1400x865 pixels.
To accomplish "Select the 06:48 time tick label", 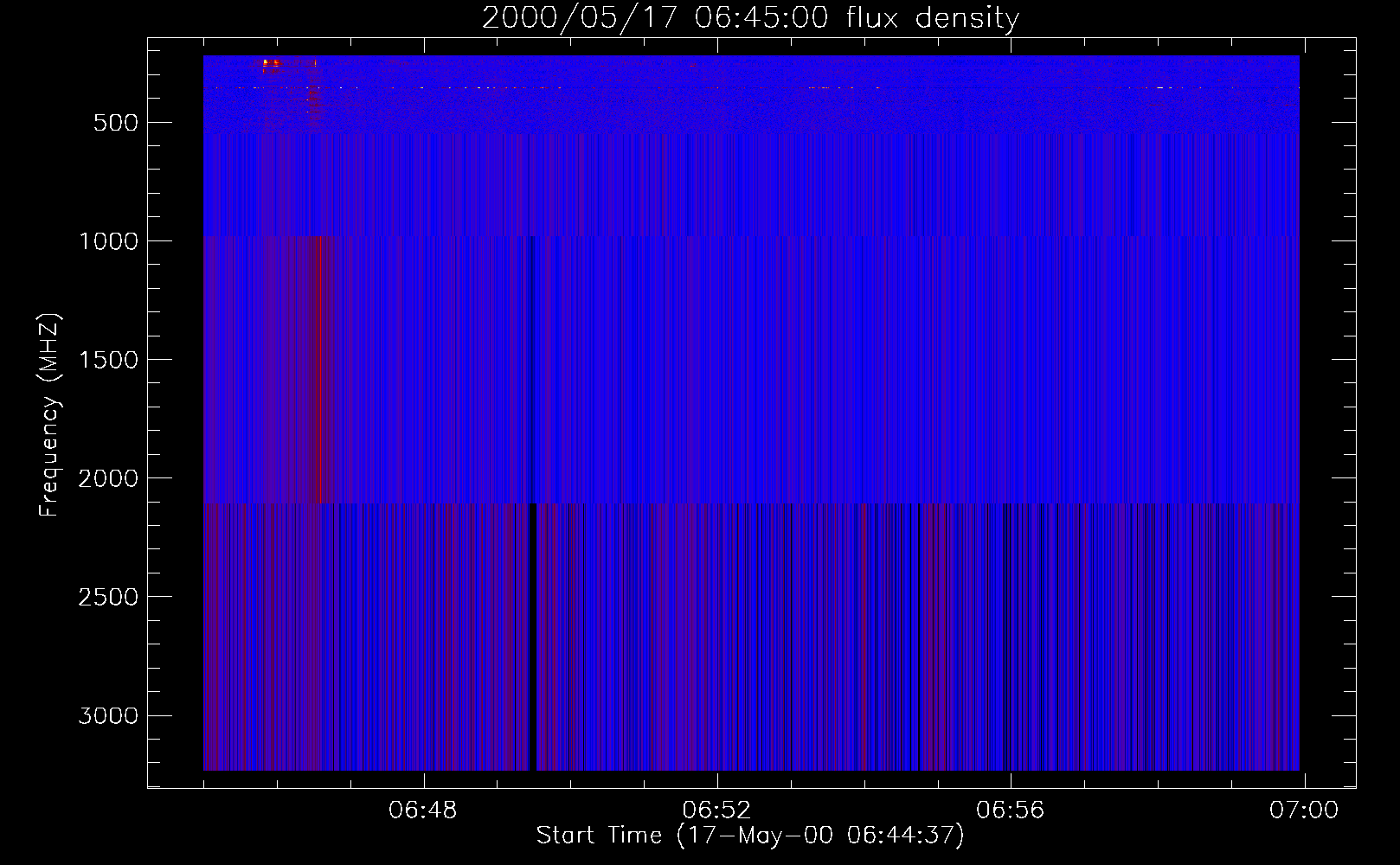I will point(422,811).
